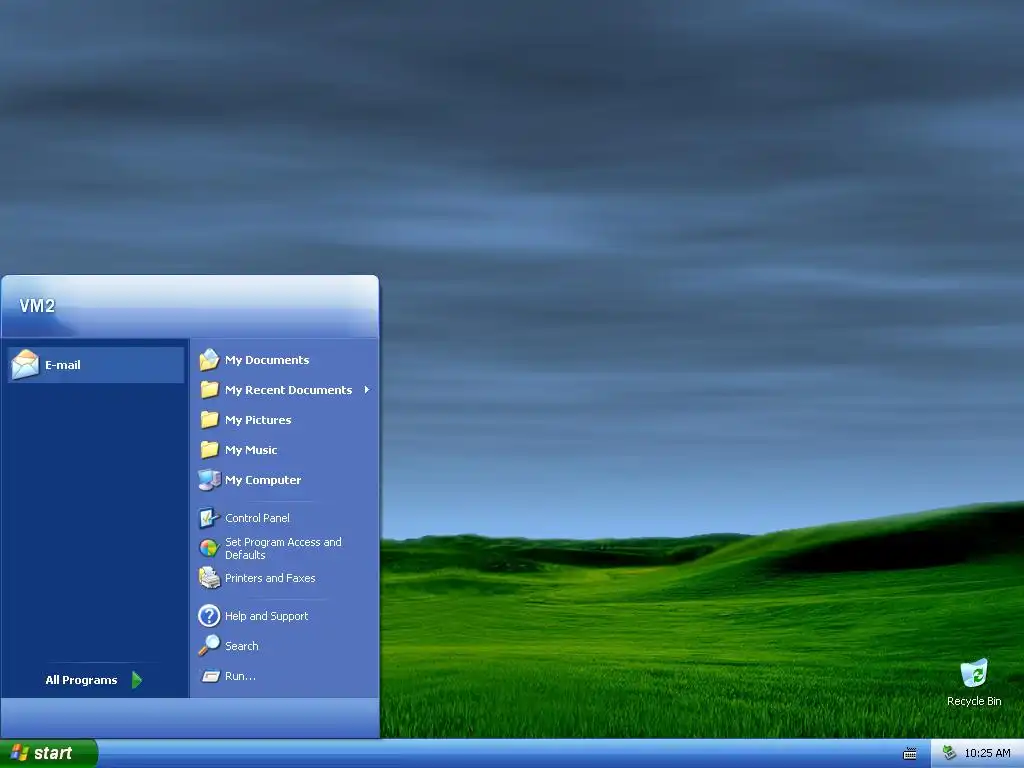Click the Run icon
The height and width of the screenshot is (768, 1024).
tap(210, 676)
